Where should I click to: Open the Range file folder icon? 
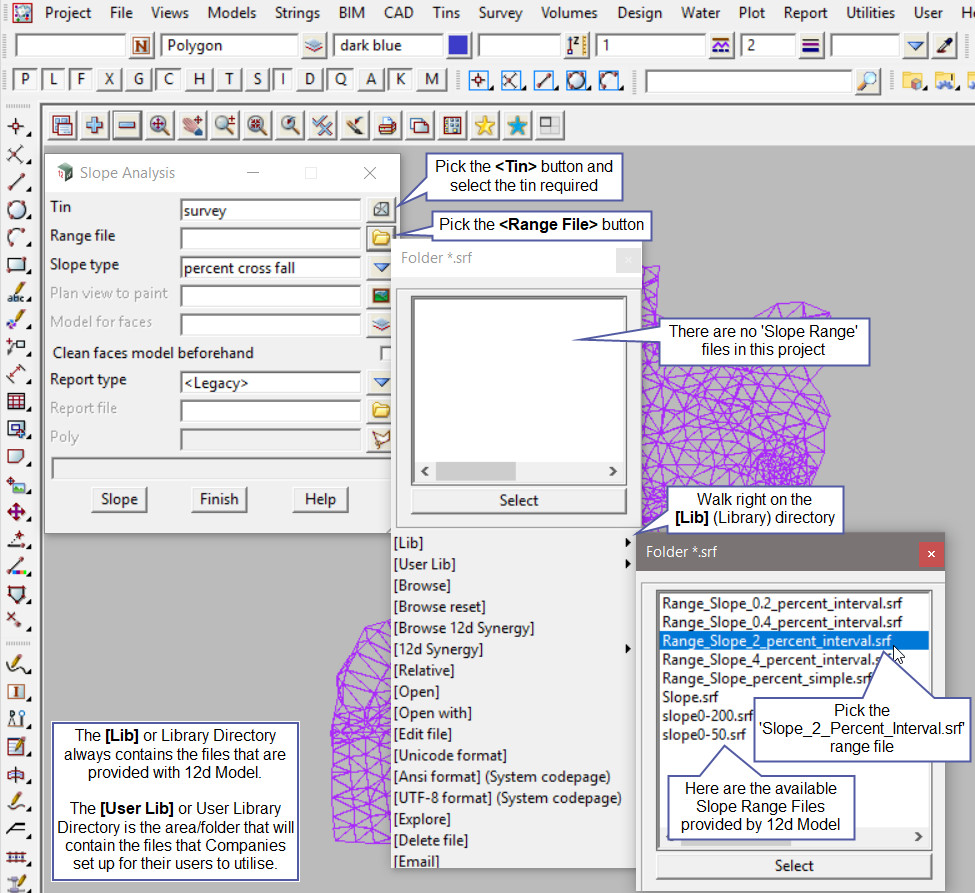coord(381,238)
